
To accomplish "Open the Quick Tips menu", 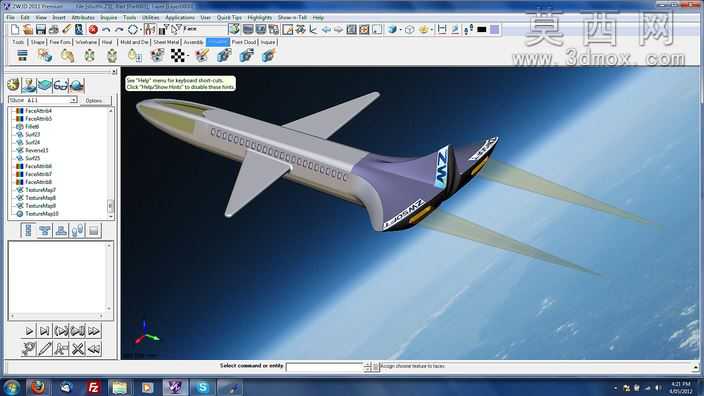I will point(229,18).
